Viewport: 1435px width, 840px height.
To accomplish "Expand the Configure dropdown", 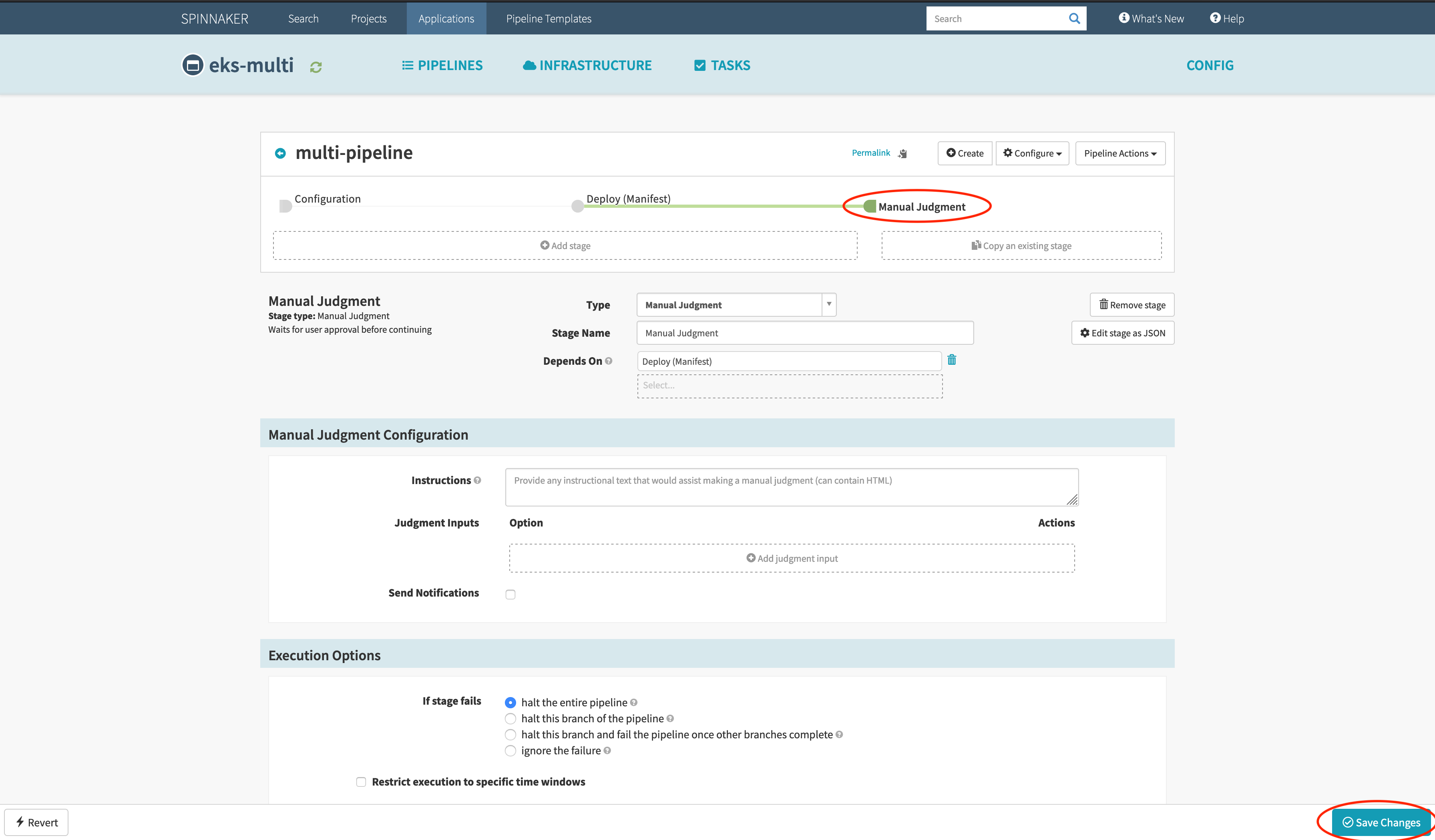I will 1032,153.
